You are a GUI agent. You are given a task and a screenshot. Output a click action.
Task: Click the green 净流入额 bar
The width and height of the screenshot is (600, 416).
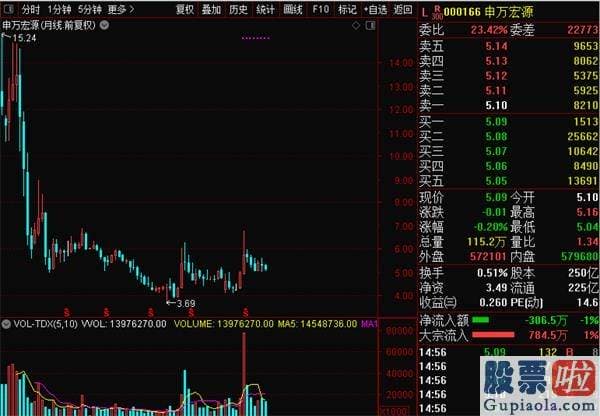click(481, 320)
